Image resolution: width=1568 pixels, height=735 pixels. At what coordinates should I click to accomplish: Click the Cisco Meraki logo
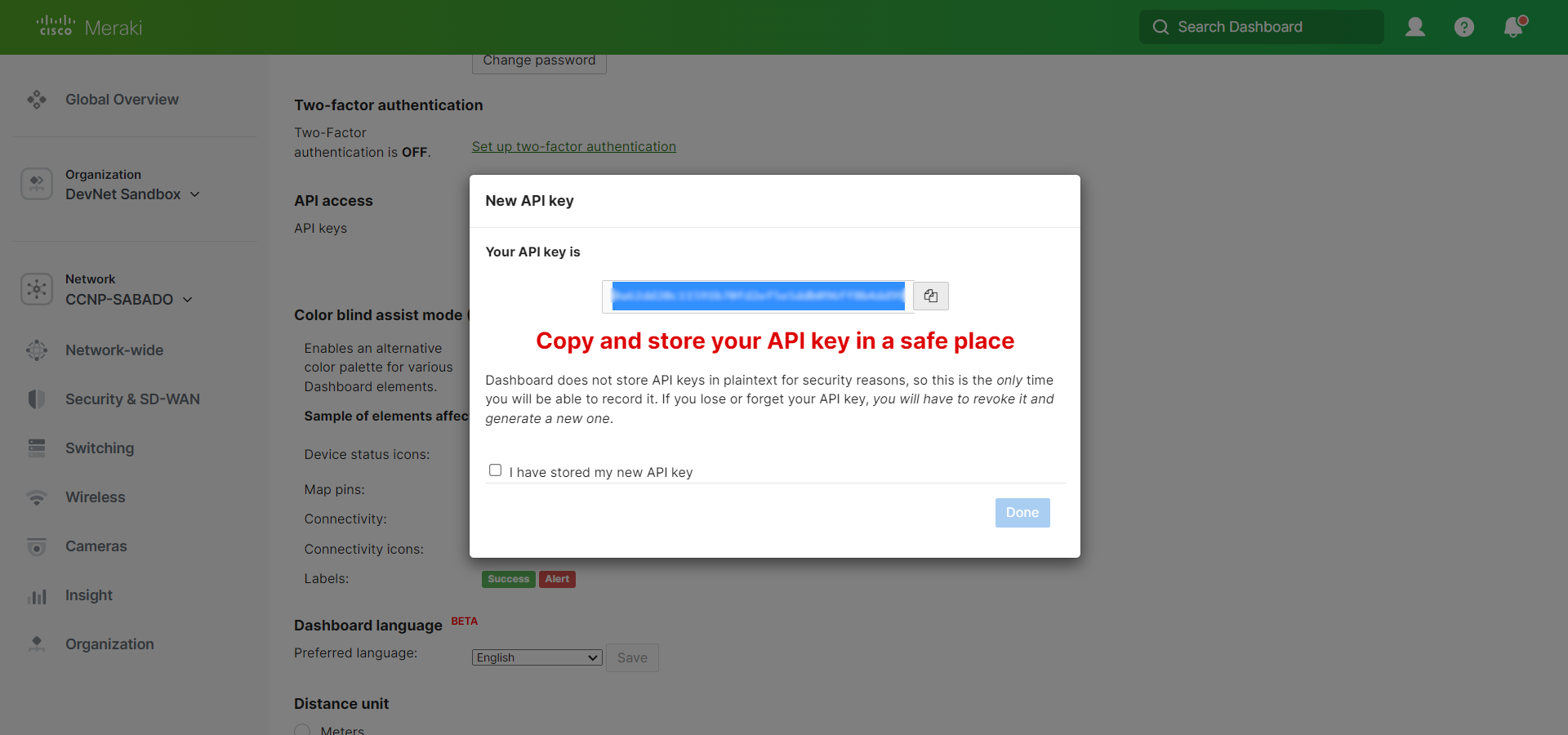[90, 26]
